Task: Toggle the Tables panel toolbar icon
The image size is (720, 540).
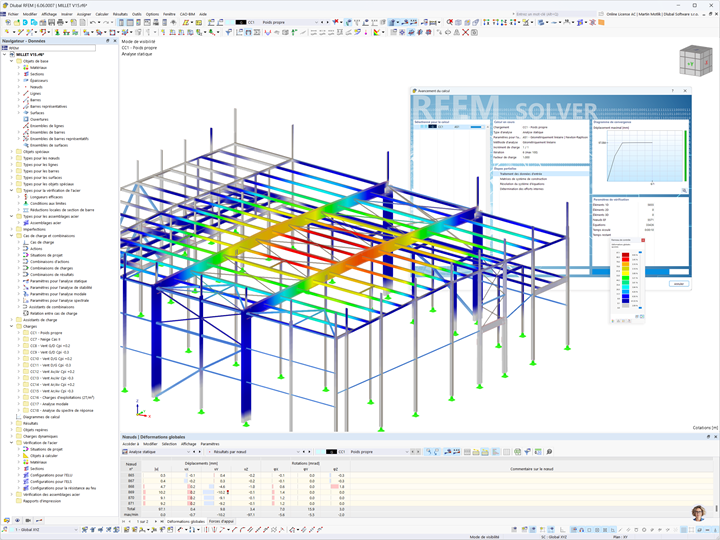Action: pos(130,22)
